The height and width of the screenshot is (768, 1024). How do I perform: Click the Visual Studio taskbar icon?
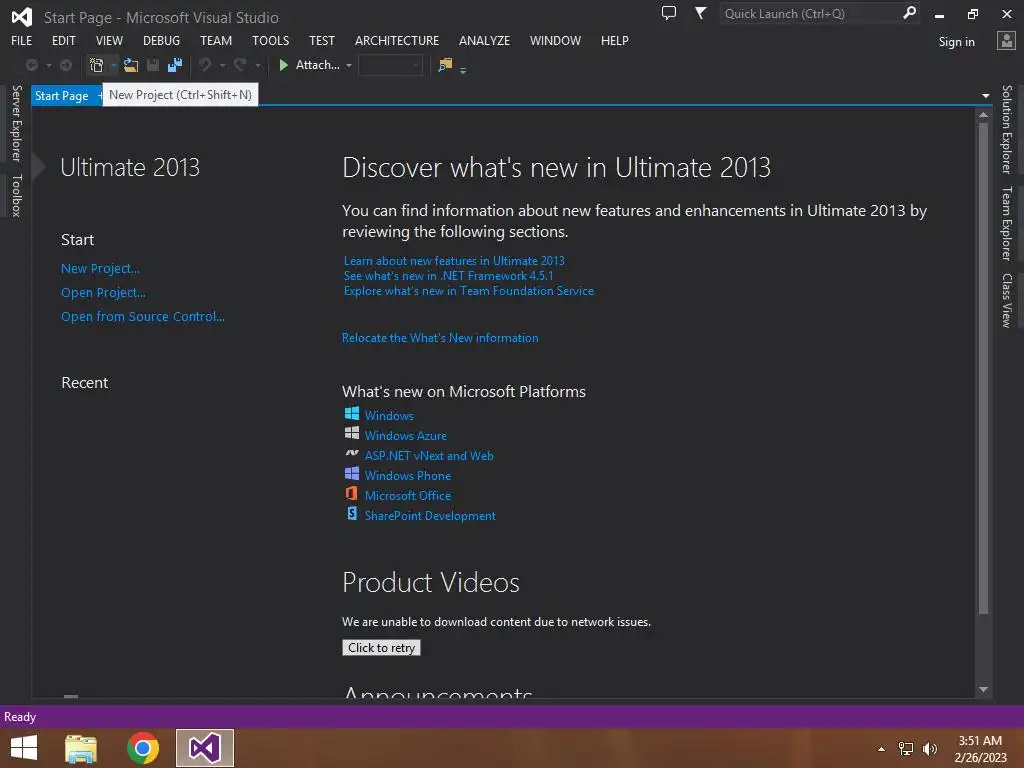(204, 748)
